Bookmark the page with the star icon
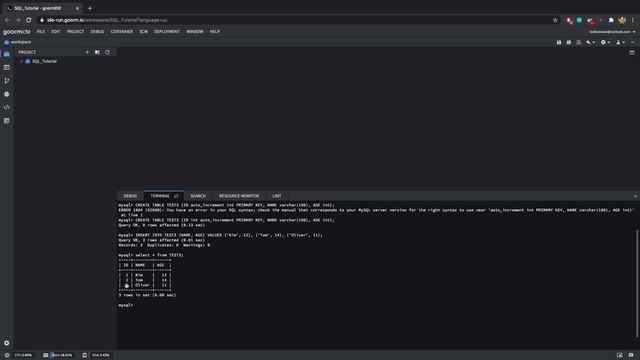640x360 pixels. pyautogui.click(x=555, y=20)
